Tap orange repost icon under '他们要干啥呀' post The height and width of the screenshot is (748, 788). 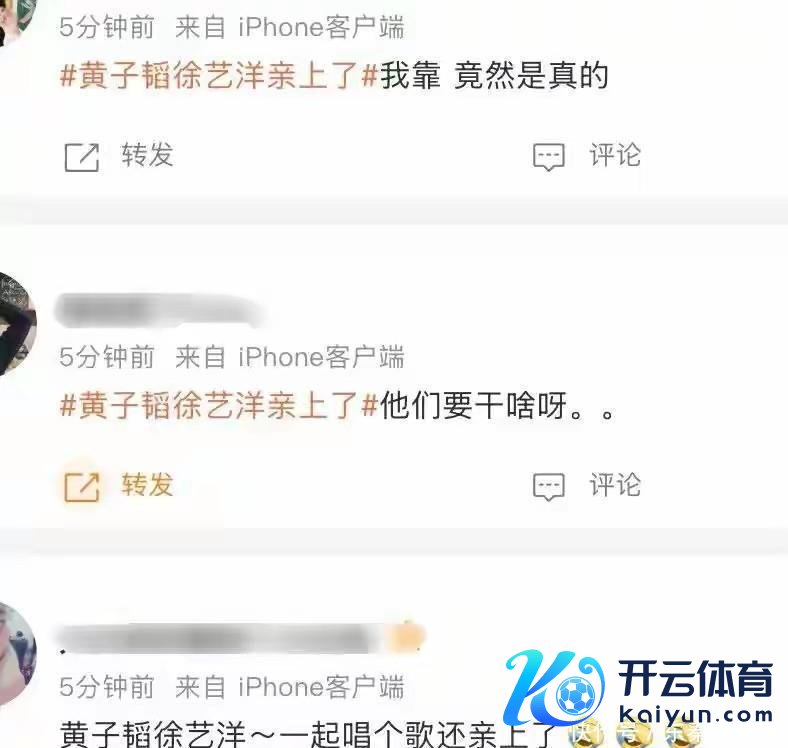82,487
